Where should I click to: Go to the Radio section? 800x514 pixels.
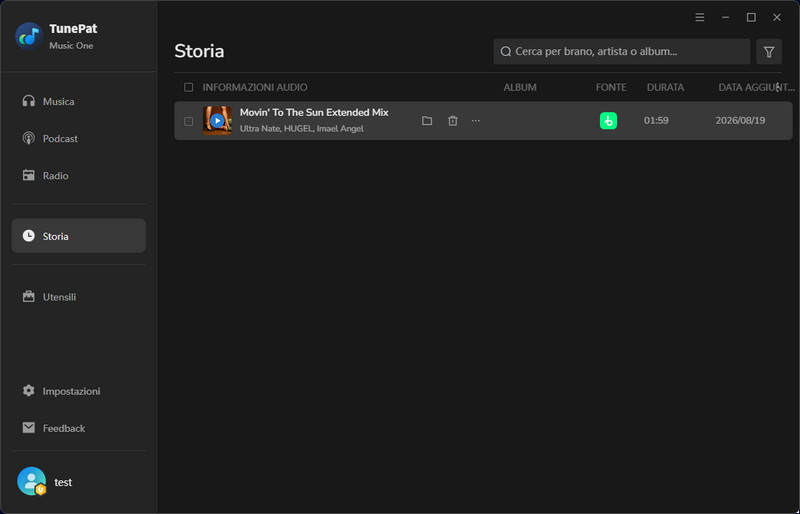(79, 176)
